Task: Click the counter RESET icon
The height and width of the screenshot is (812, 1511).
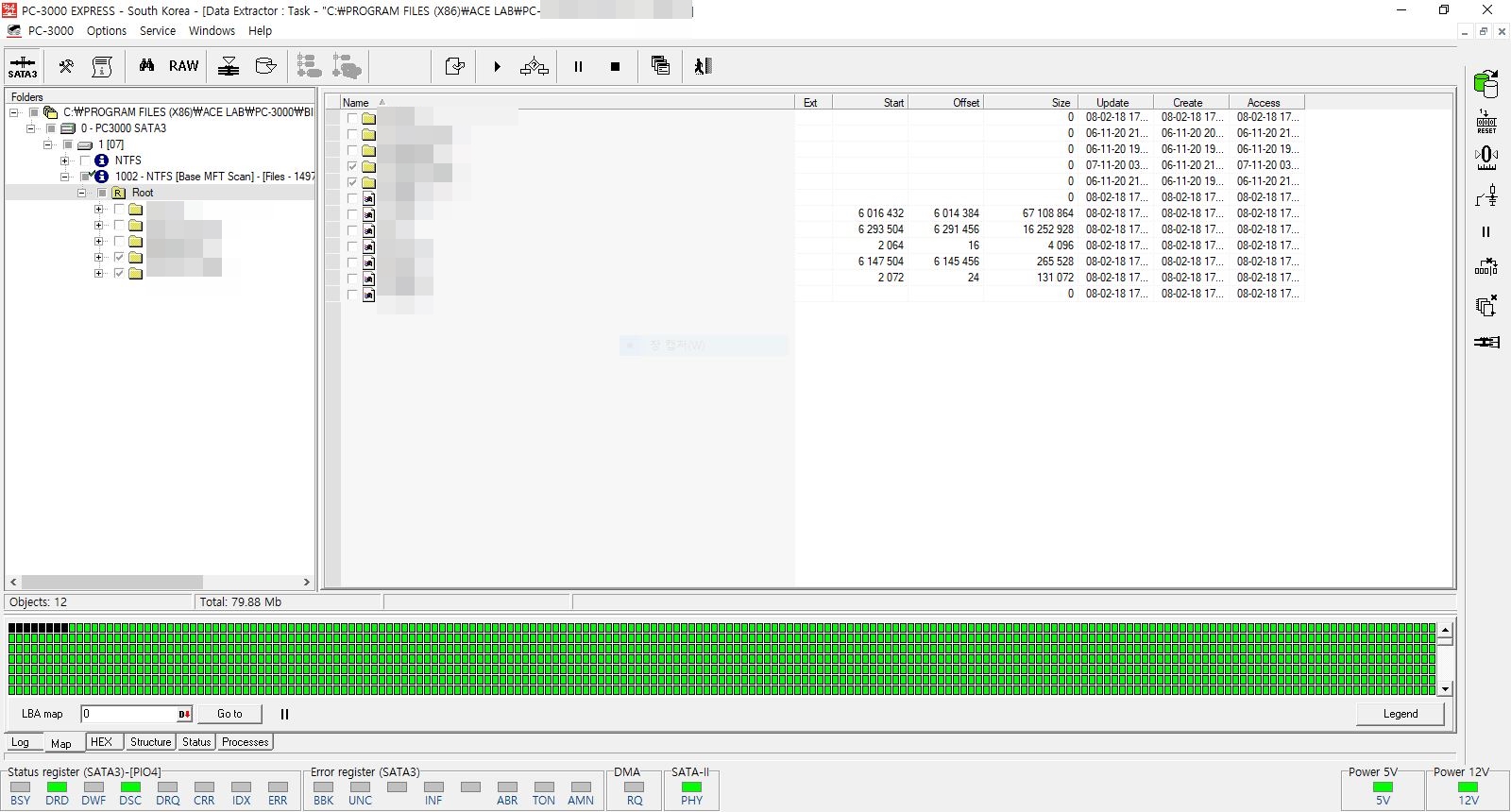Action: [x=1486, y=121]
